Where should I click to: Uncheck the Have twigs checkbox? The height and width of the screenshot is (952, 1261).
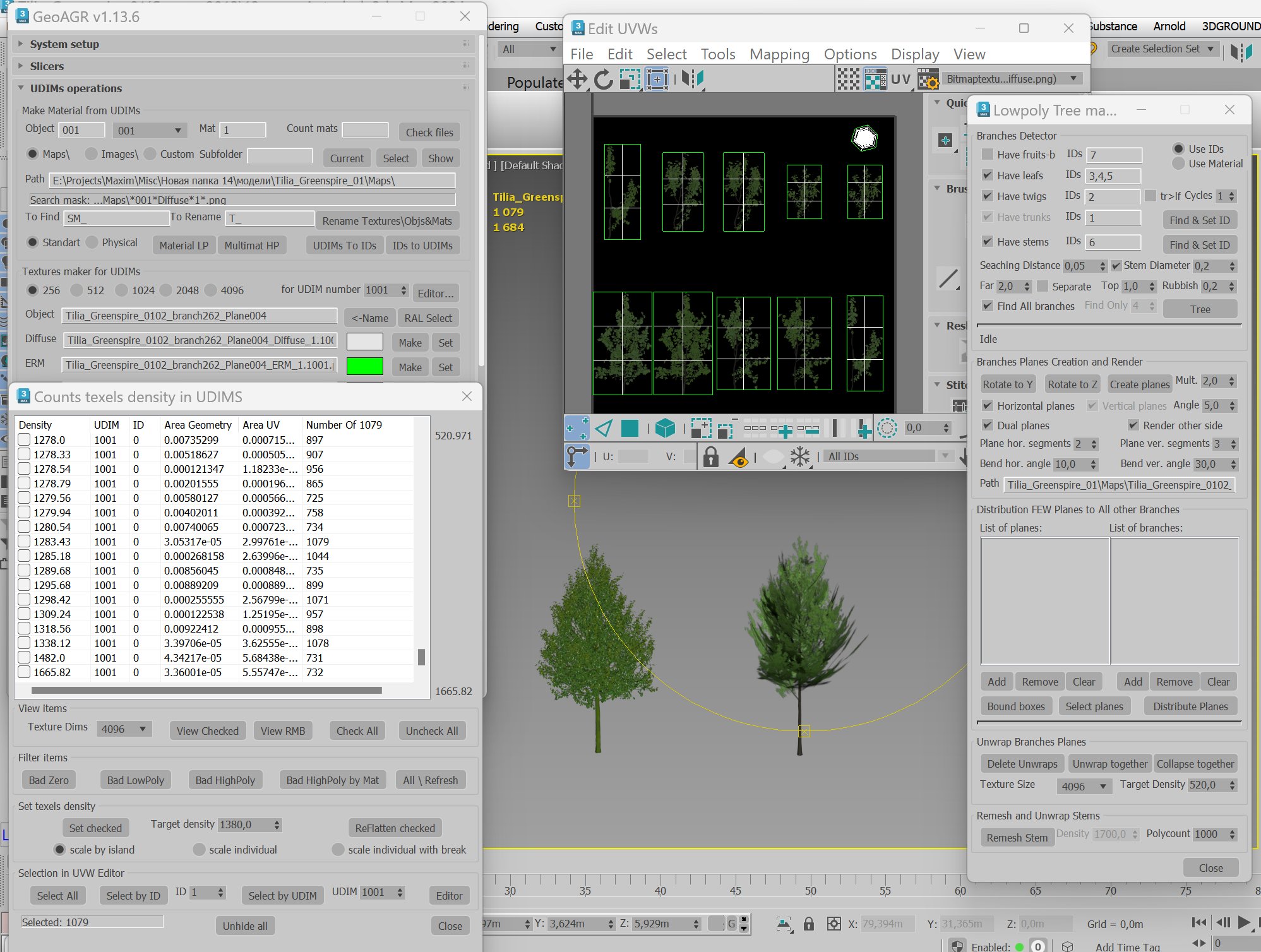click(988, 196)
